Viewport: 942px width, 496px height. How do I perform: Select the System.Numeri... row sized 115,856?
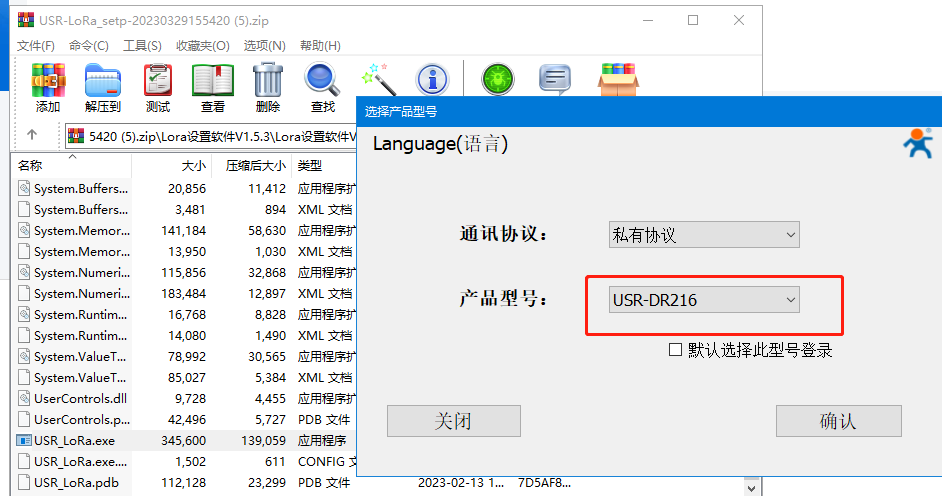pos(184,272)
